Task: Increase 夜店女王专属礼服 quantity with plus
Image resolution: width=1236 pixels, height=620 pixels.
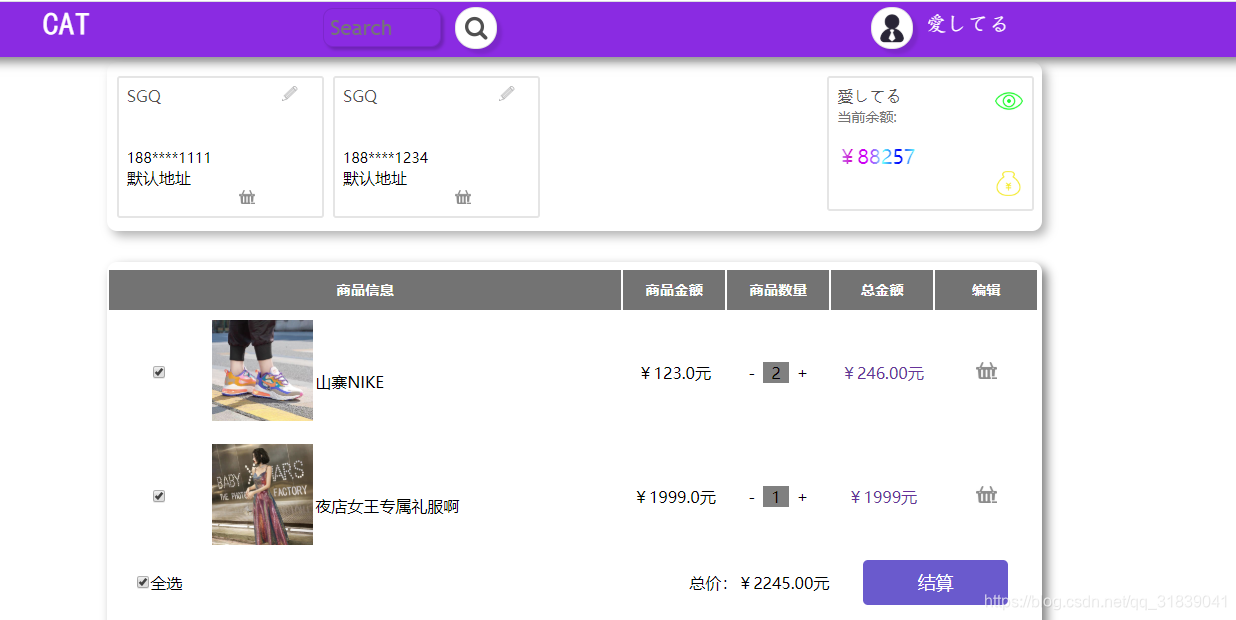Action: pyautogui.click(x=802, y=497)
